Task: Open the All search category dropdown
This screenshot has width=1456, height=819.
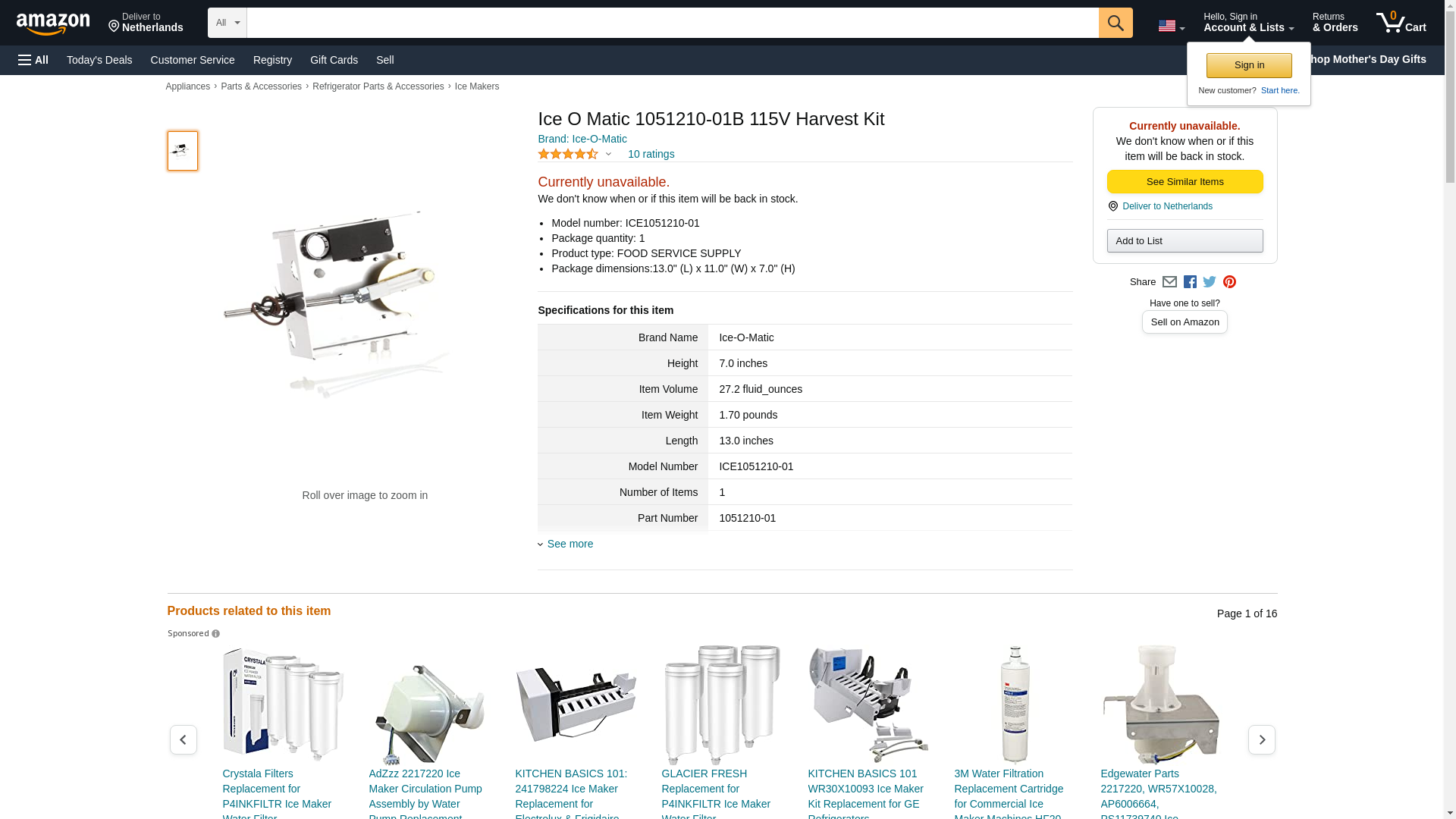Action: click(227, 23)
